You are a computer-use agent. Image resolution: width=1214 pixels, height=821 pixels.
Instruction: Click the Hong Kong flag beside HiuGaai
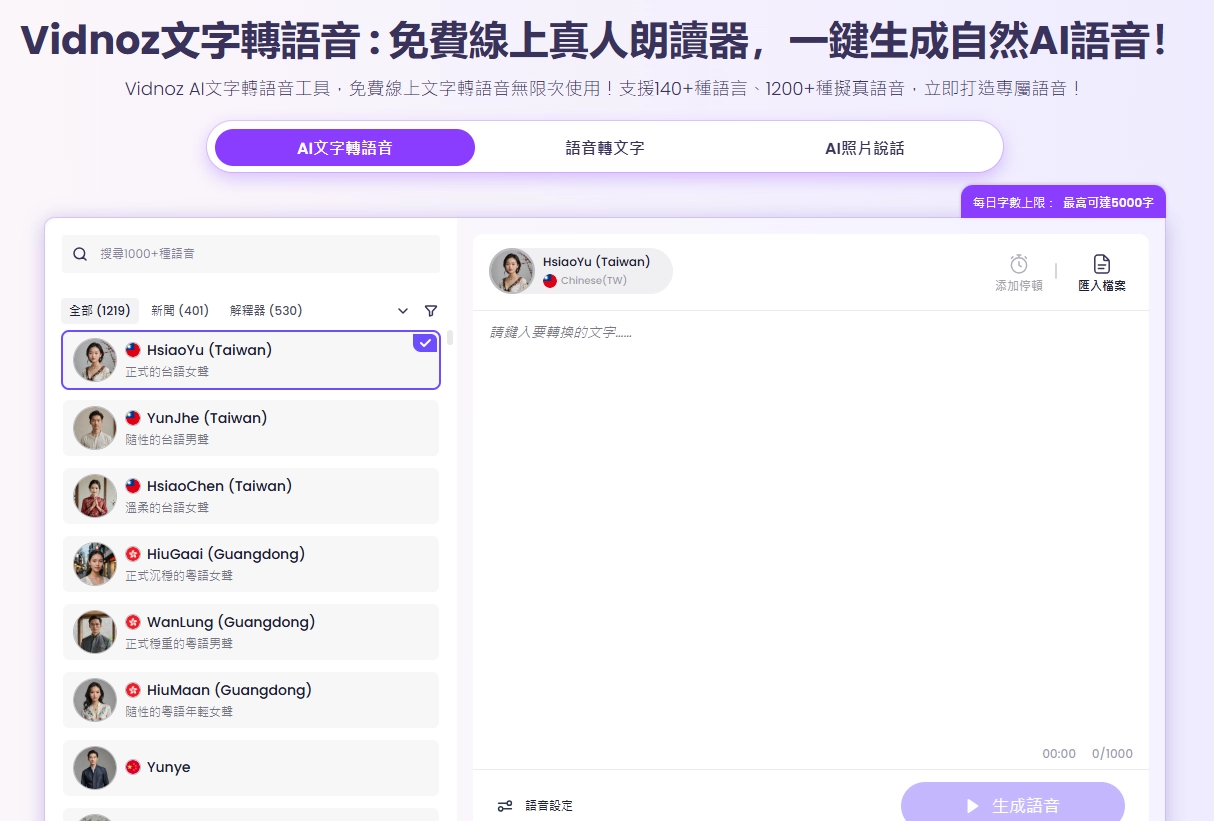point(133,554)
